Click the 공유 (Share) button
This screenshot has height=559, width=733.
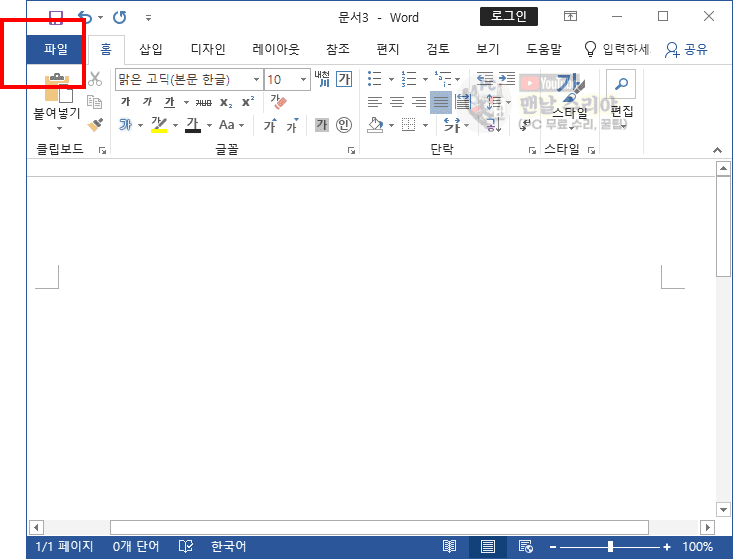tap(686, 49)
